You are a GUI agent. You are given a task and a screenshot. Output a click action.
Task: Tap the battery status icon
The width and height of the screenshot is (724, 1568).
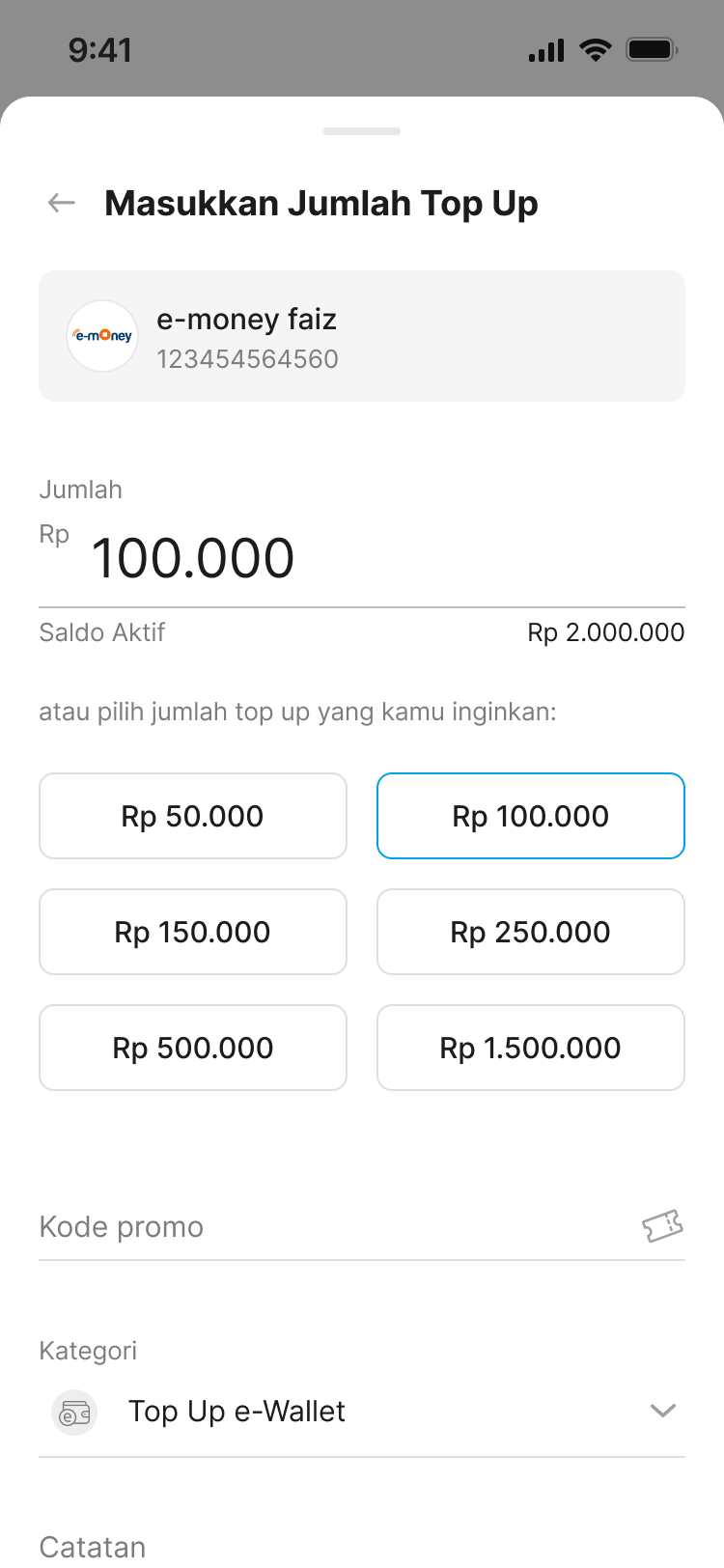(x=652, y=50)
